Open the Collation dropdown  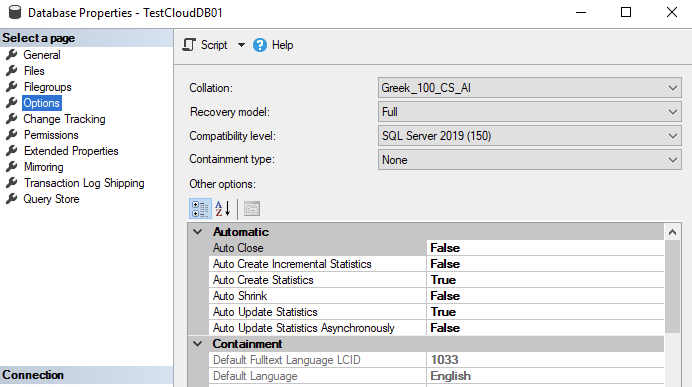(x=530, y=88)
